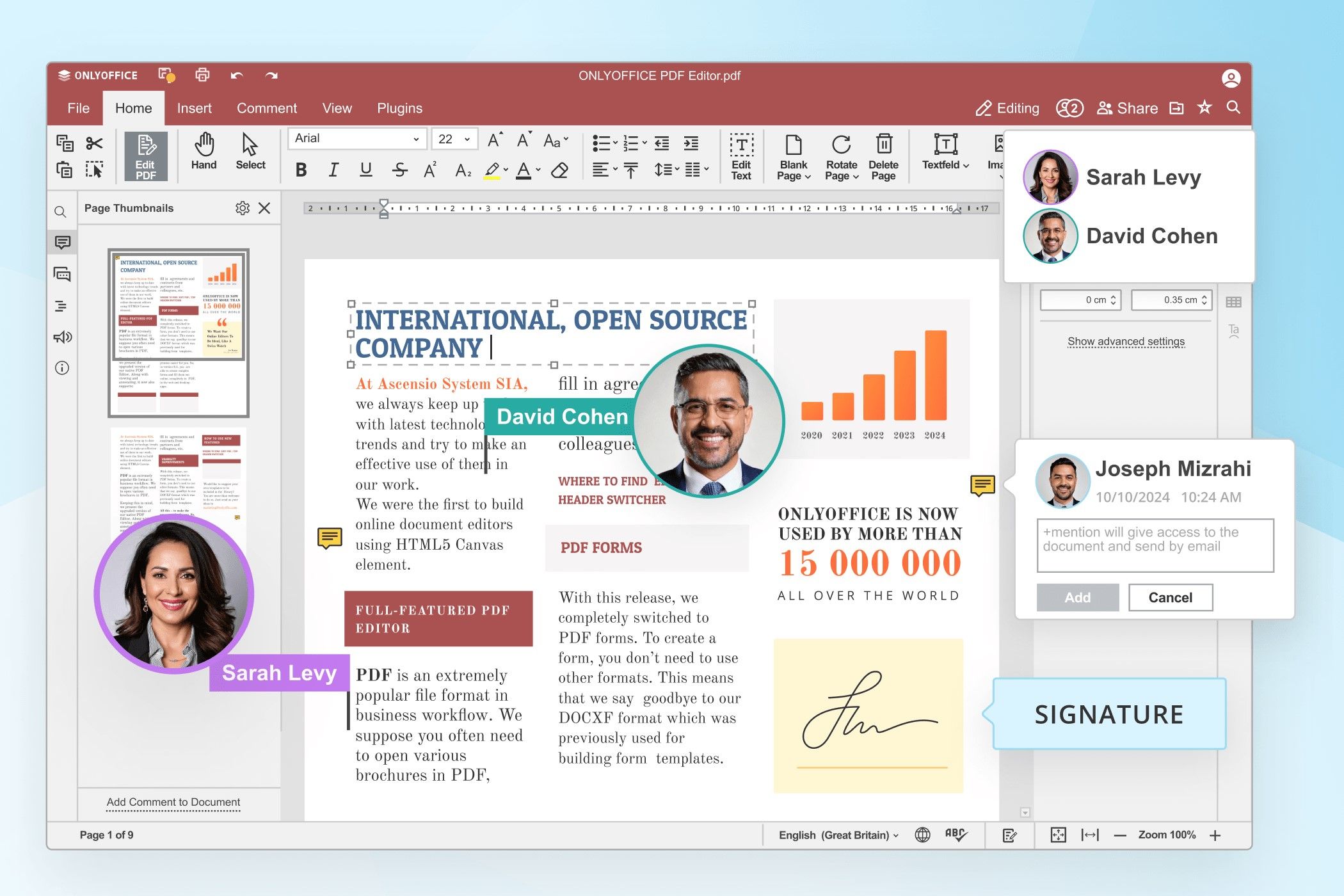This screenshot has width=1344, height=896.
Task: Open the headings navigation panel icon
Action: [61, 306]
